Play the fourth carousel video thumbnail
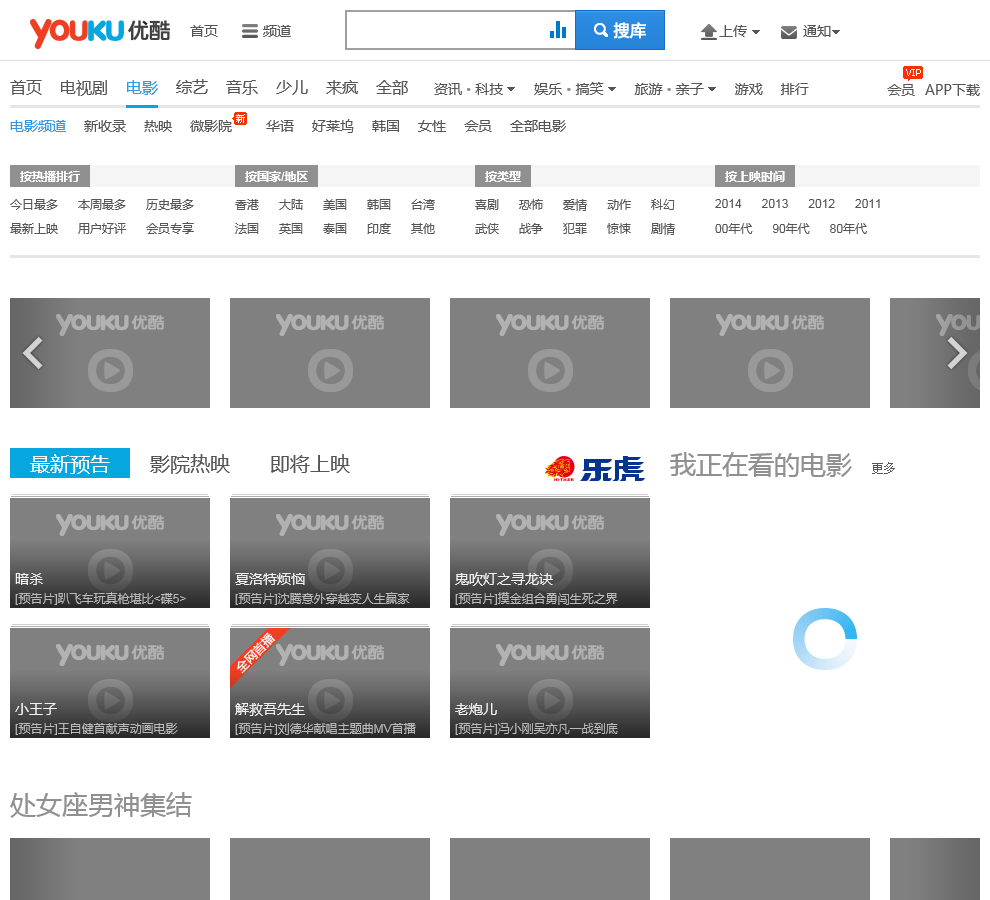The image size is (990, 900). 770,353
